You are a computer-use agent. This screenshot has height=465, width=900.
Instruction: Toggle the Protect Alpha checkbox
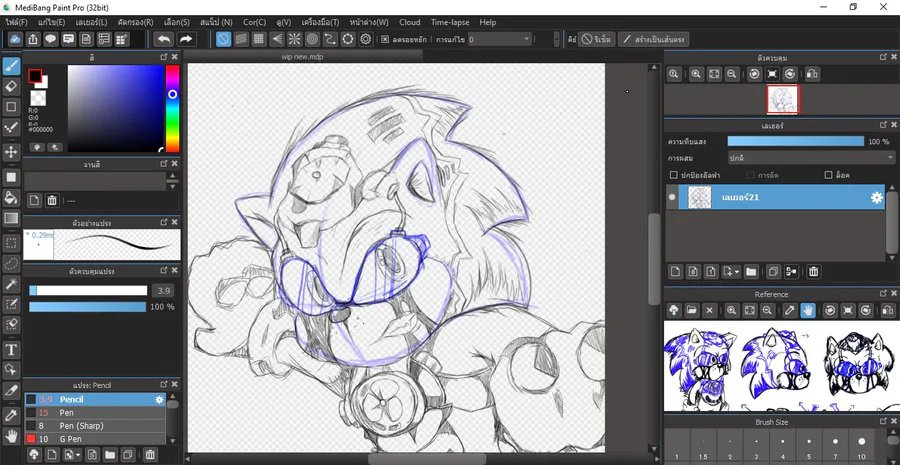pyautogui.click(x=674, y=175)
